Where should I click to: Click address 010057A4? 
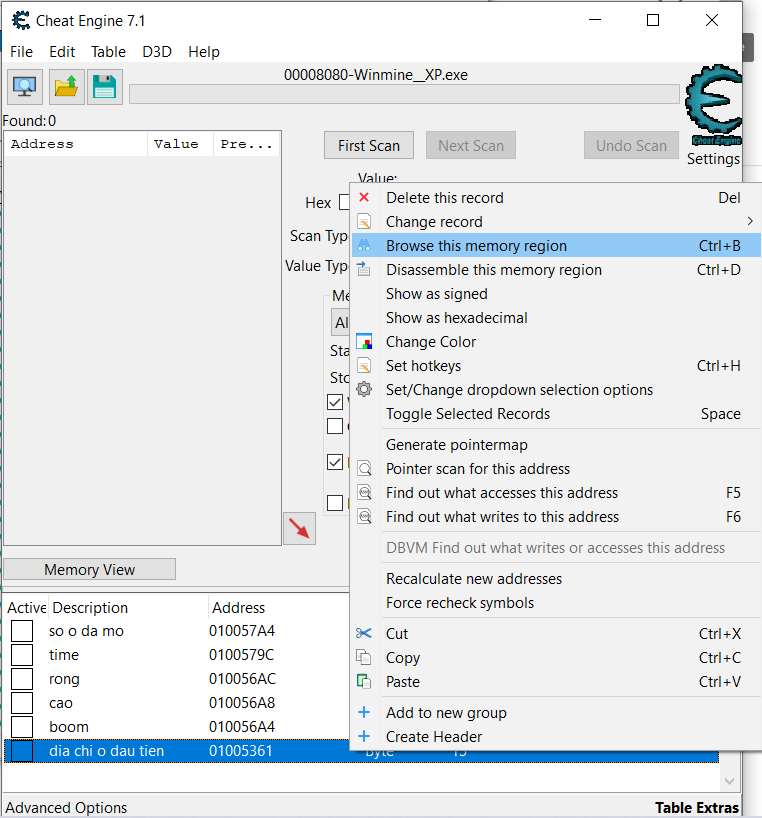pos(241,631)
